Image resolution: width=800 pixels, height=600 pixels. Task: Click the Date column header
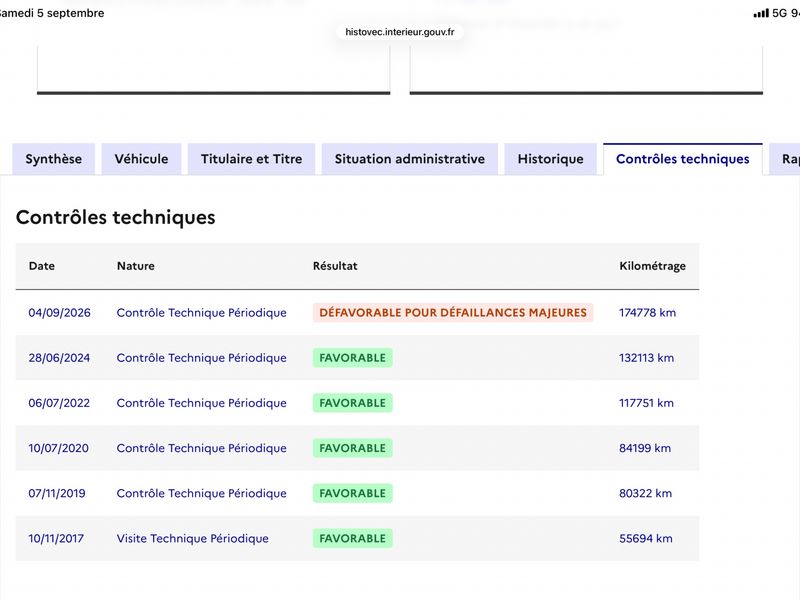pyautogui.click(x=42, y=266)
